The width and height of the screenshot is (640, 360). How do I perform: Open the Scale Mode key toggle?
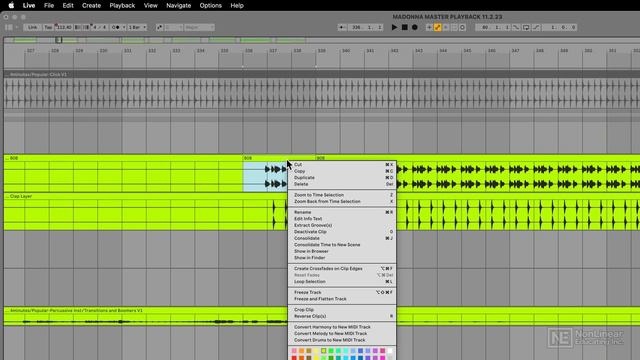coord(159,27)
